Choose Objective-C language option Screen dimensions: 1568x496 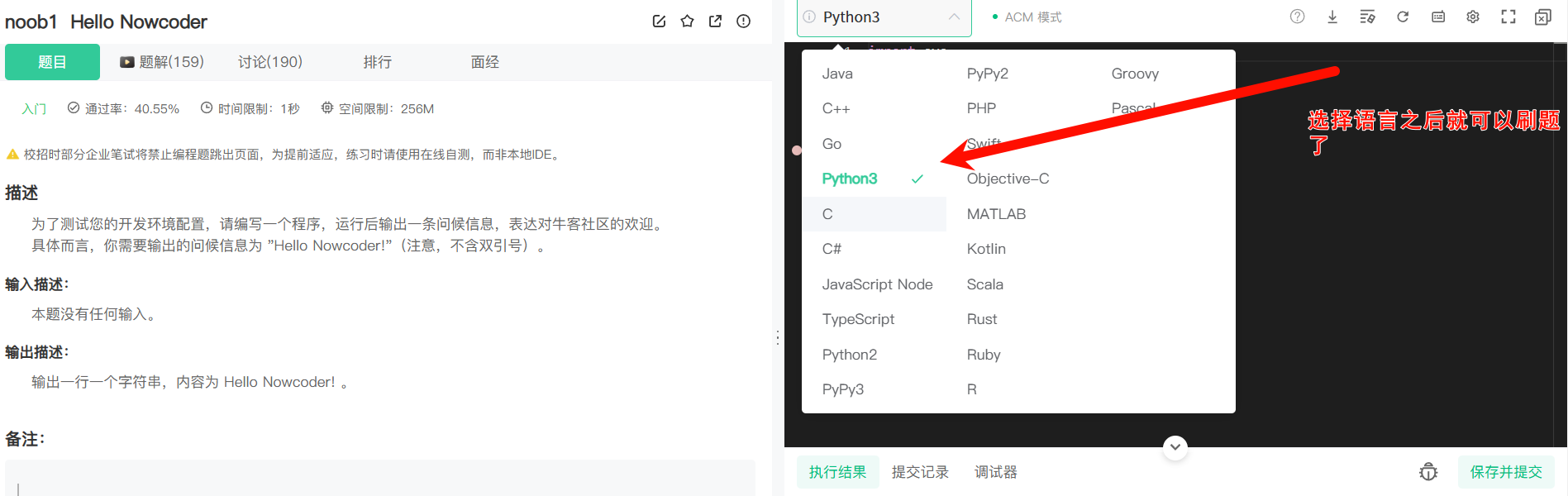[1008, 179]
